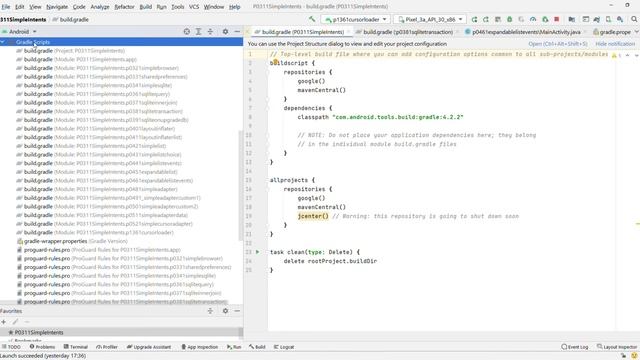The height and width of the screenshot is (360, 640).
Task: Open the Navigate menu
Action: coord(57,7)
